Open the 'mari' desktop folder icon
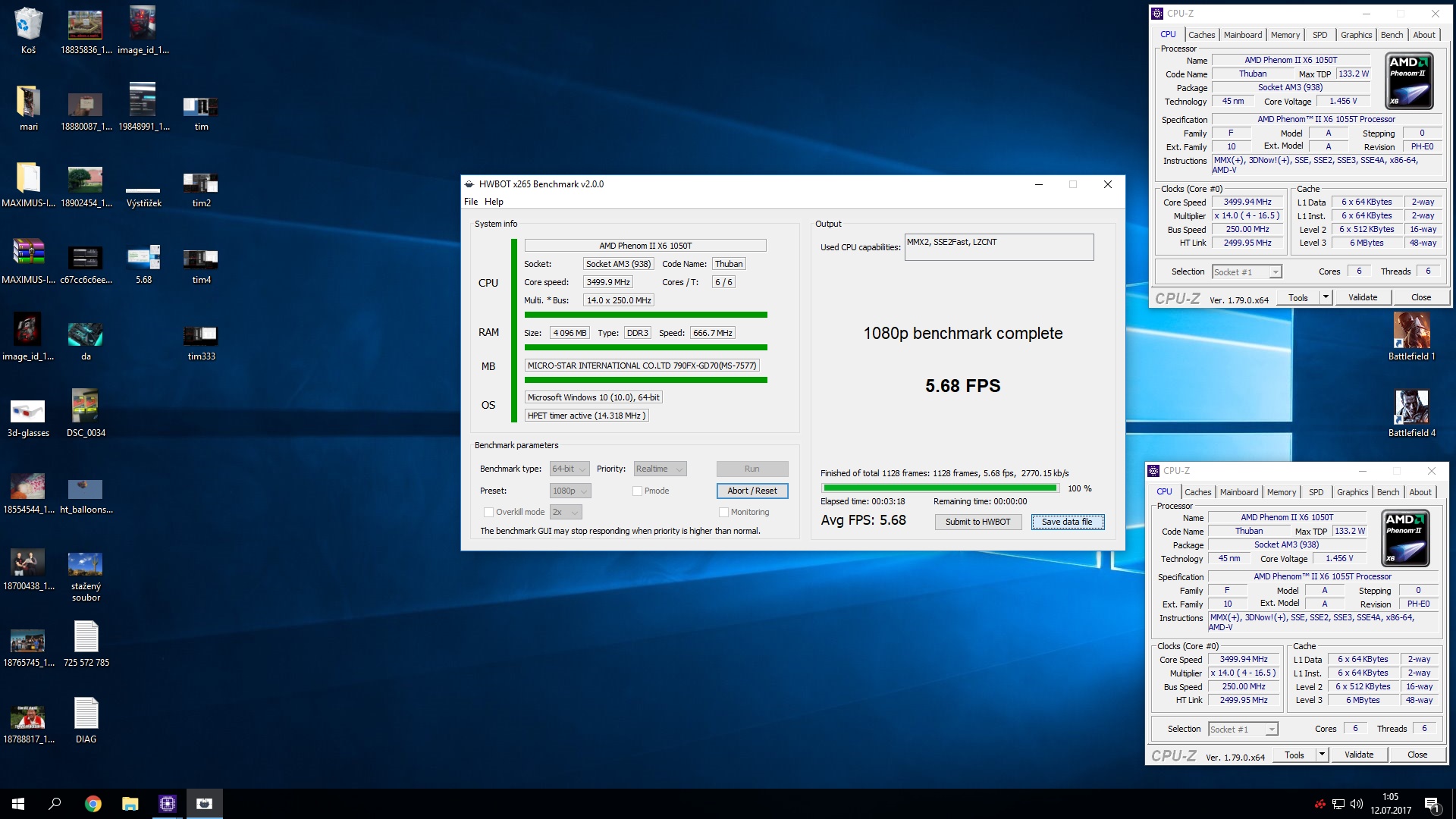This screenshot has height=819, width=1456. point(28,107)
